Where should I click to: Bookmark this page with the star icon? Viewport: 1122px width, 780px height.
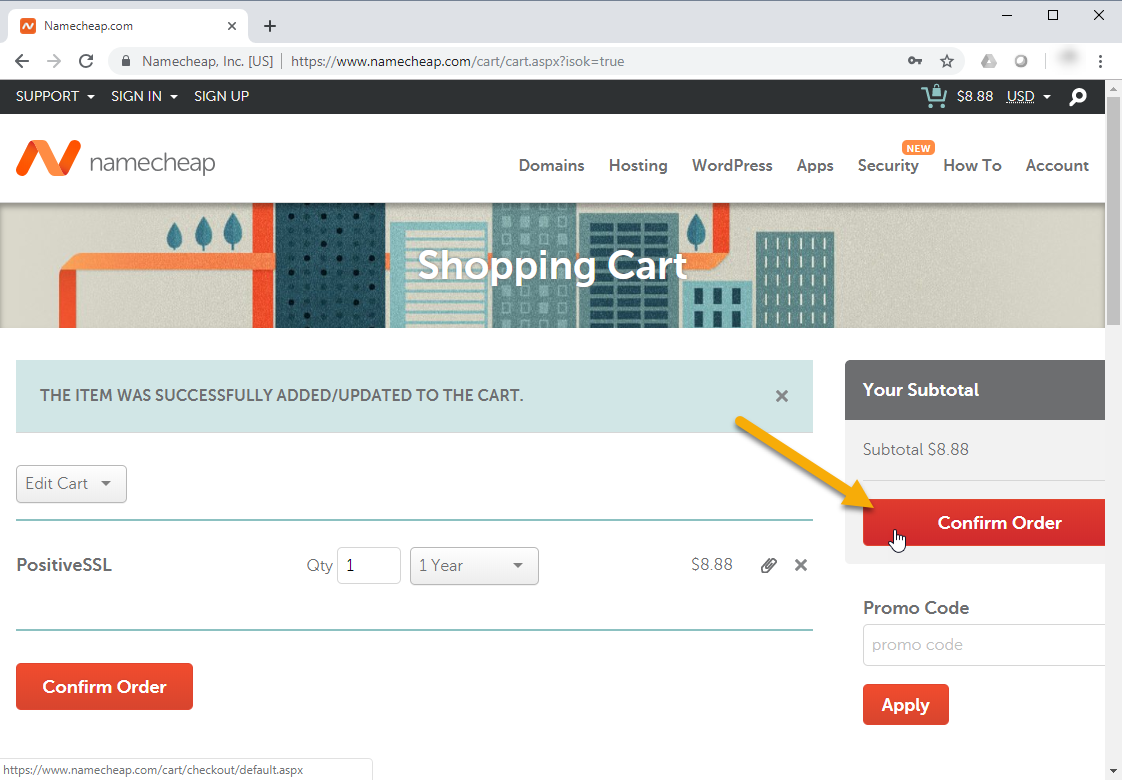tap(947, 62)
